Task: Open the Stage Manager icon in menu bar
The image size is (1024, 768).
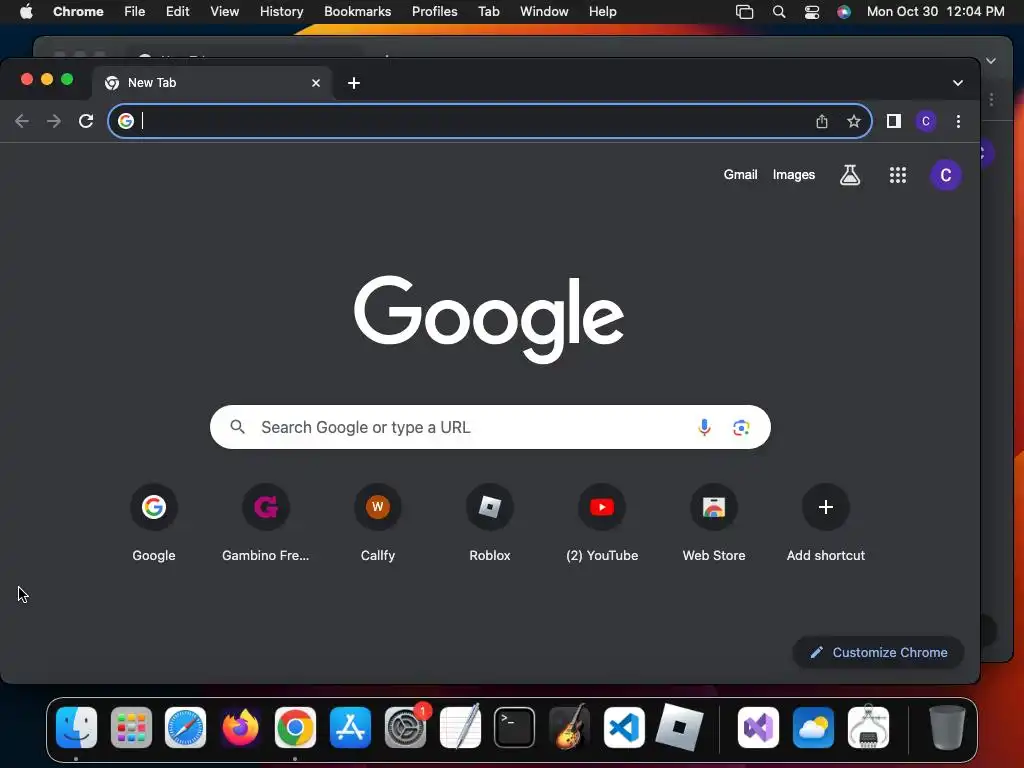Action: (744, 11)
